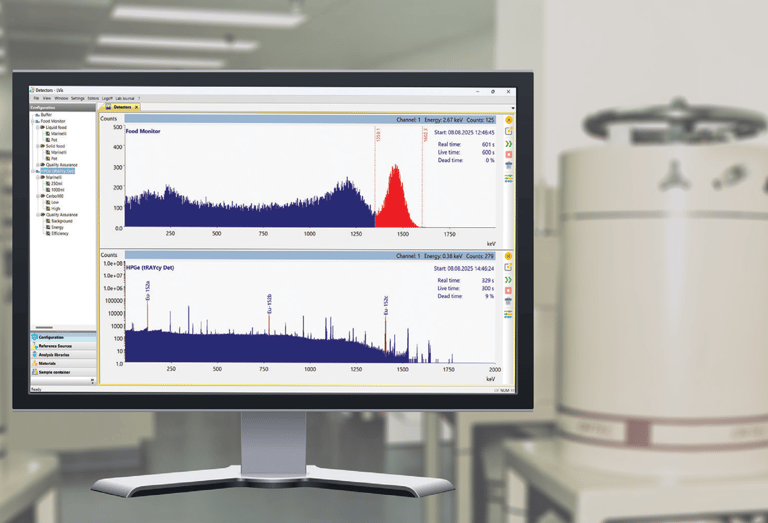The width and height of the screenshot is (768, 523).
Task: Click the Reference Sources icon
Action: click(x=35, y=346)
